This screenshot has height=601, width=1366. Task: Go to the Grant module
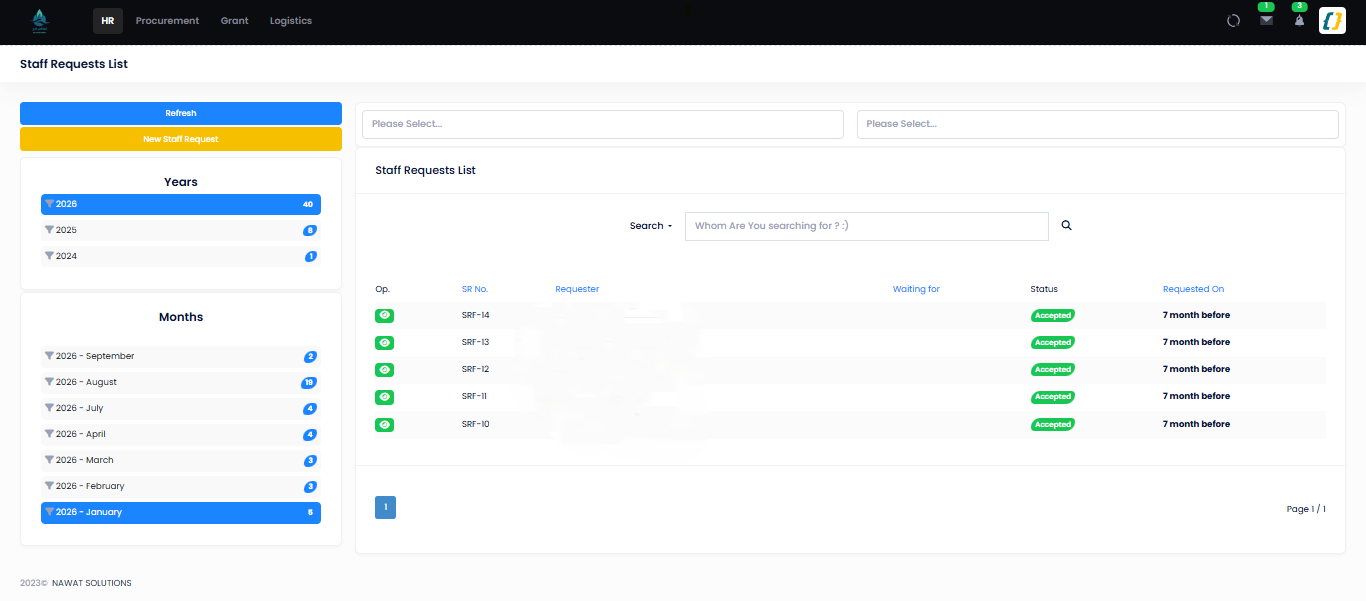(x=234, y=21)
